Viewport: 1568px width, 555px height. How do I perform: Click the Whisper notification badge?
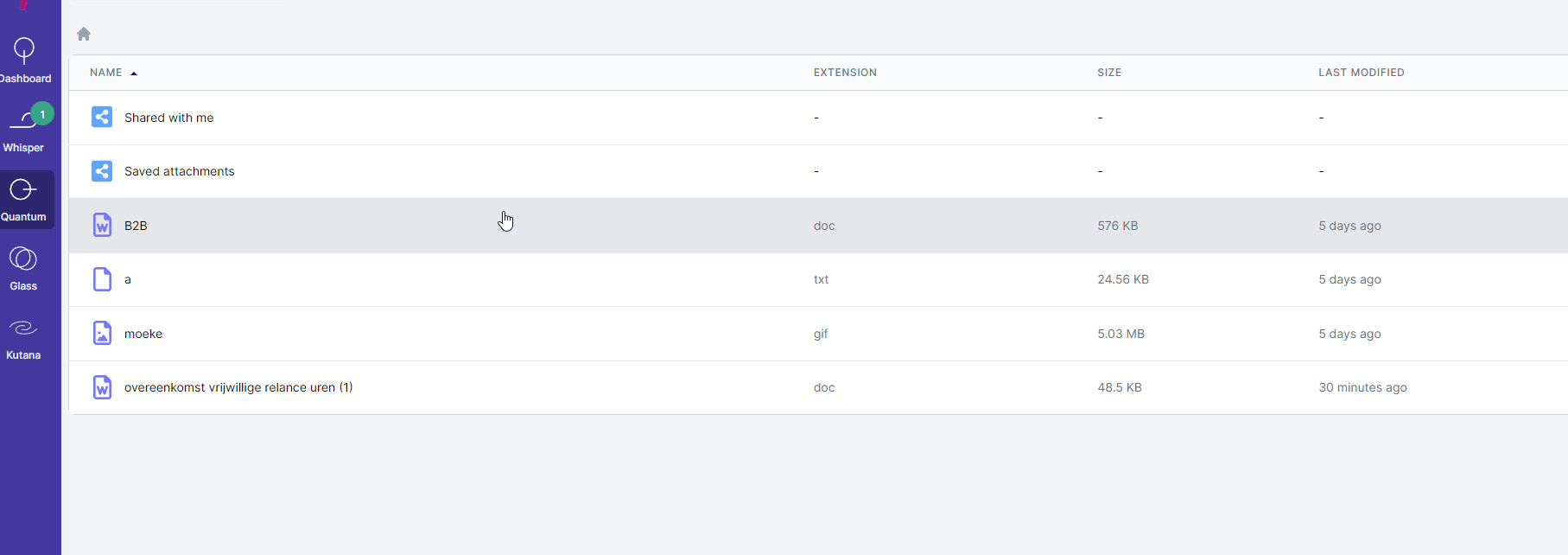[42, 113]
